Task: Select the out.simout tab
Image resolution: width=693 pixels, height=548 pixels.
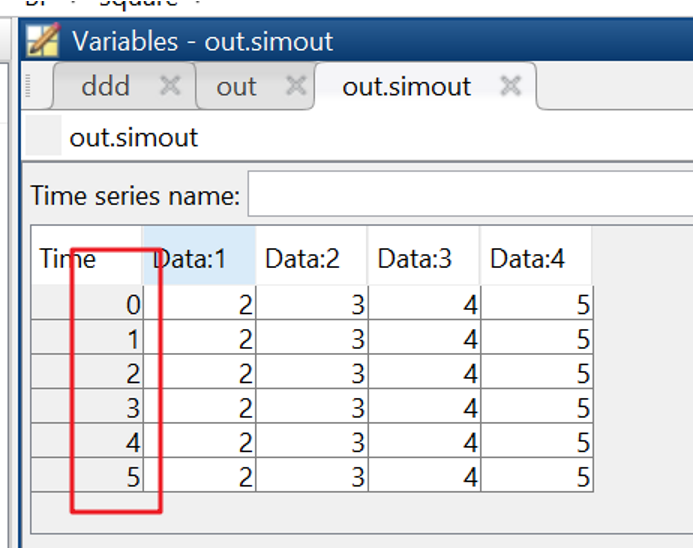Action: point(406,87)
